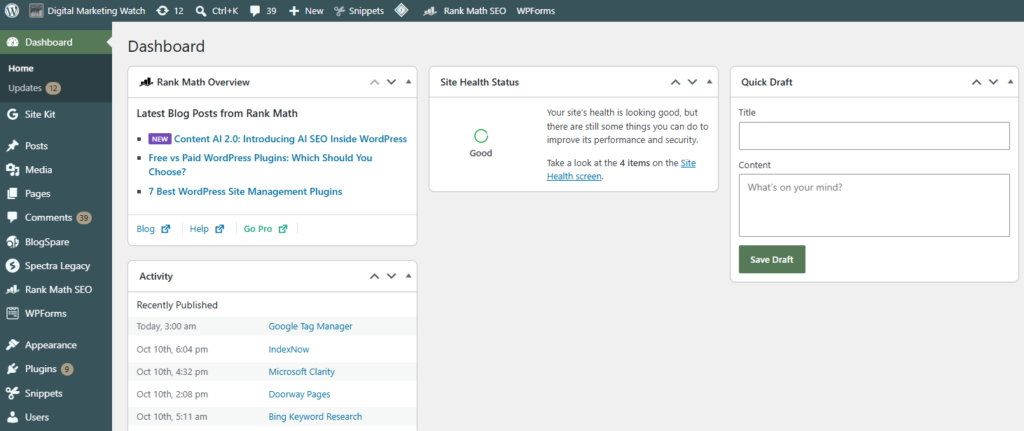Open the Microsoft Clarity post link
The image size is (1024, 431).
coord(302,372)
